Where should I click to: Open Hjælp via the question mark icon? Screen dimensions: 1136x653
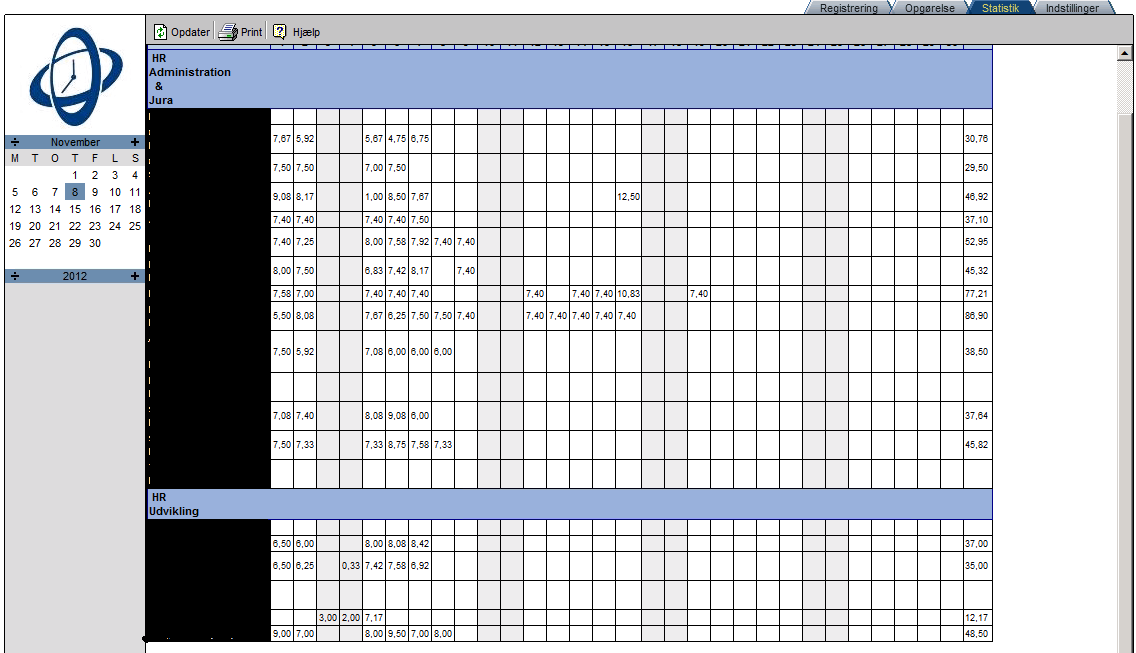coord(280,32)
